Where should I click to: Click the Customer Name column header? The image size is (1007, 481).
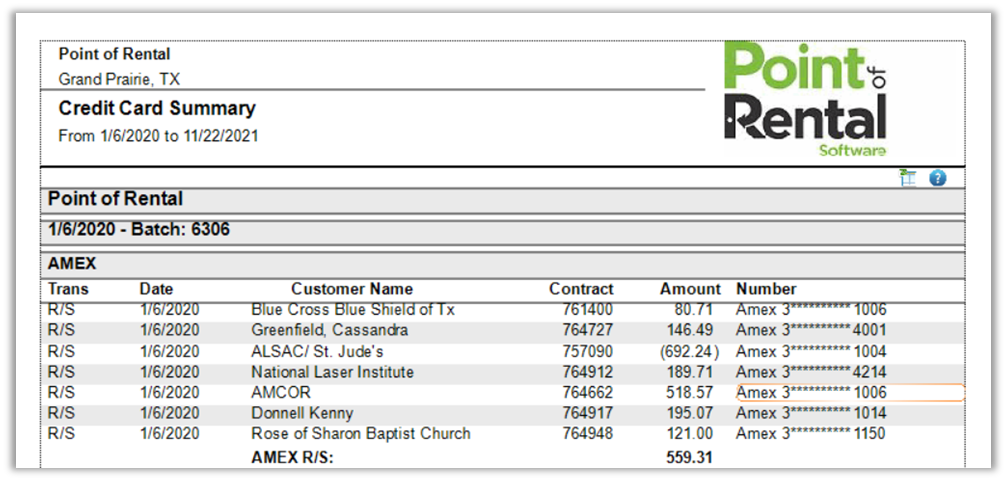[x=351, y=289]
